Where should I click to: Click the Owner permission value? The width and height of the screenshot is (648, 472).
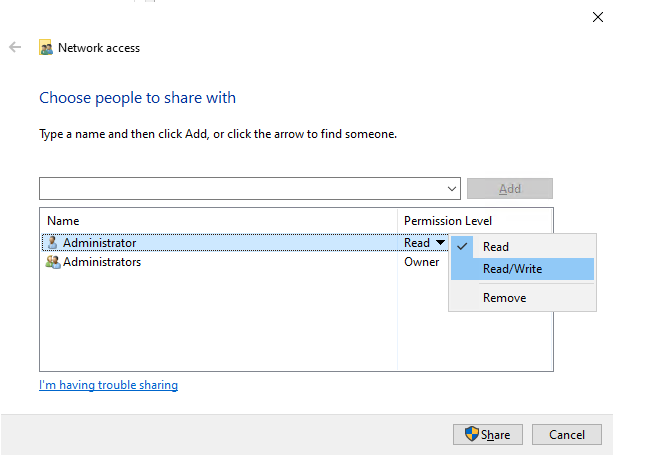(422, 262)
